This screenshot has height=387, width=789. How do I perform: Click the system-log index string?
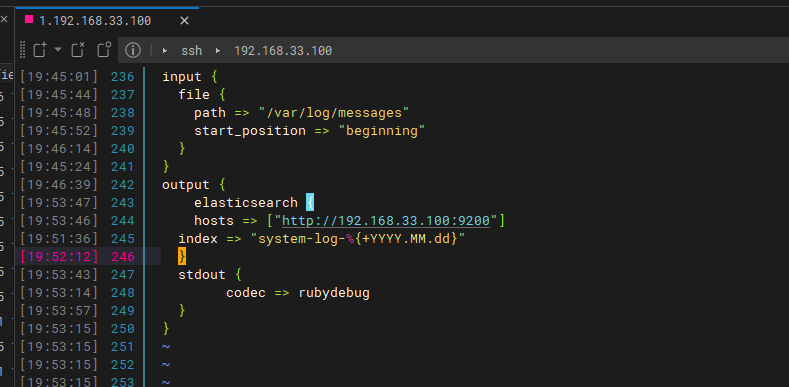(x=358, y=239)
